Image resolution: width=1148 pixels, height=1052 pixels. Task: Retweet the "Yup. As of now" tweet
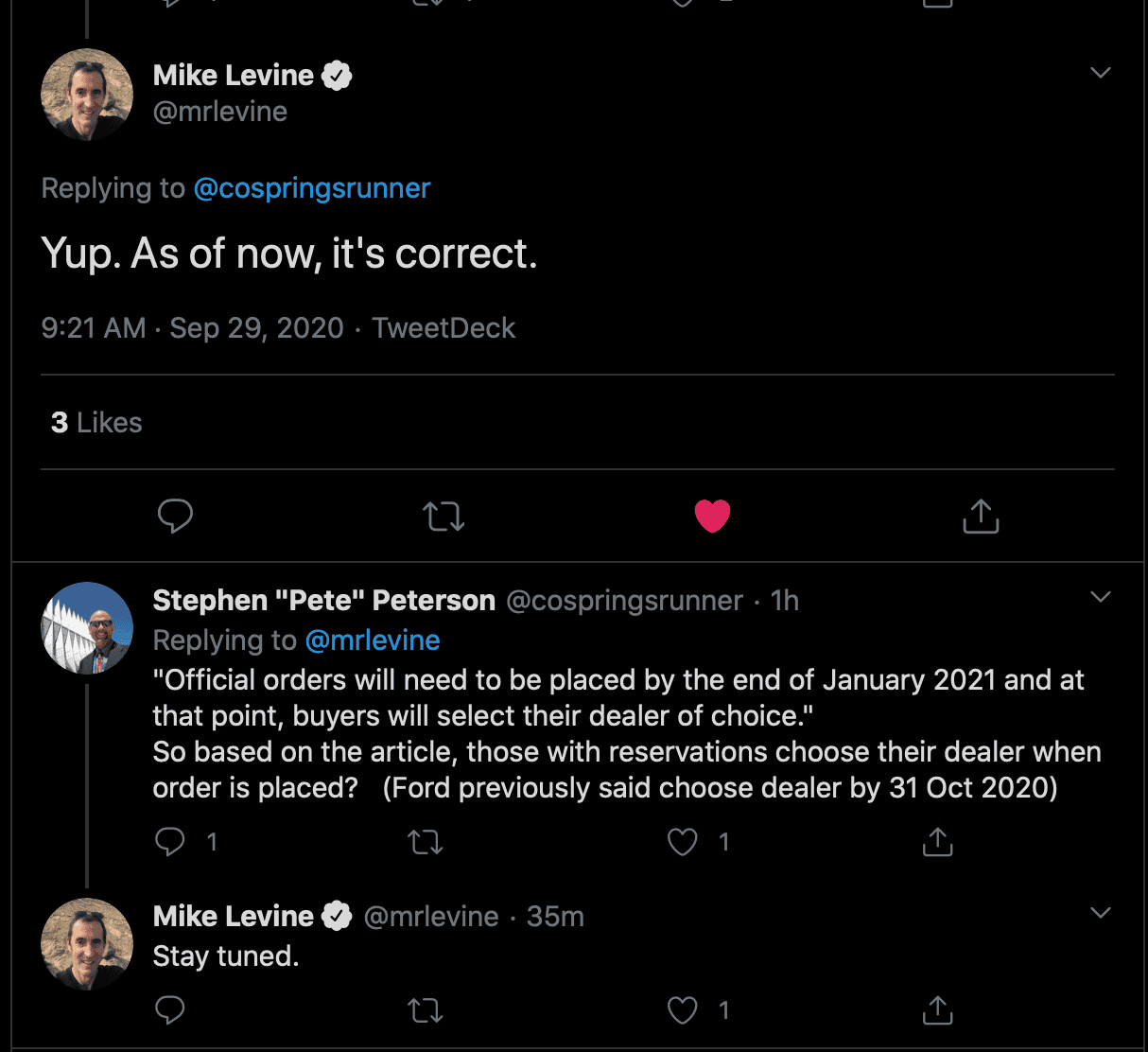tap(444, 517)
